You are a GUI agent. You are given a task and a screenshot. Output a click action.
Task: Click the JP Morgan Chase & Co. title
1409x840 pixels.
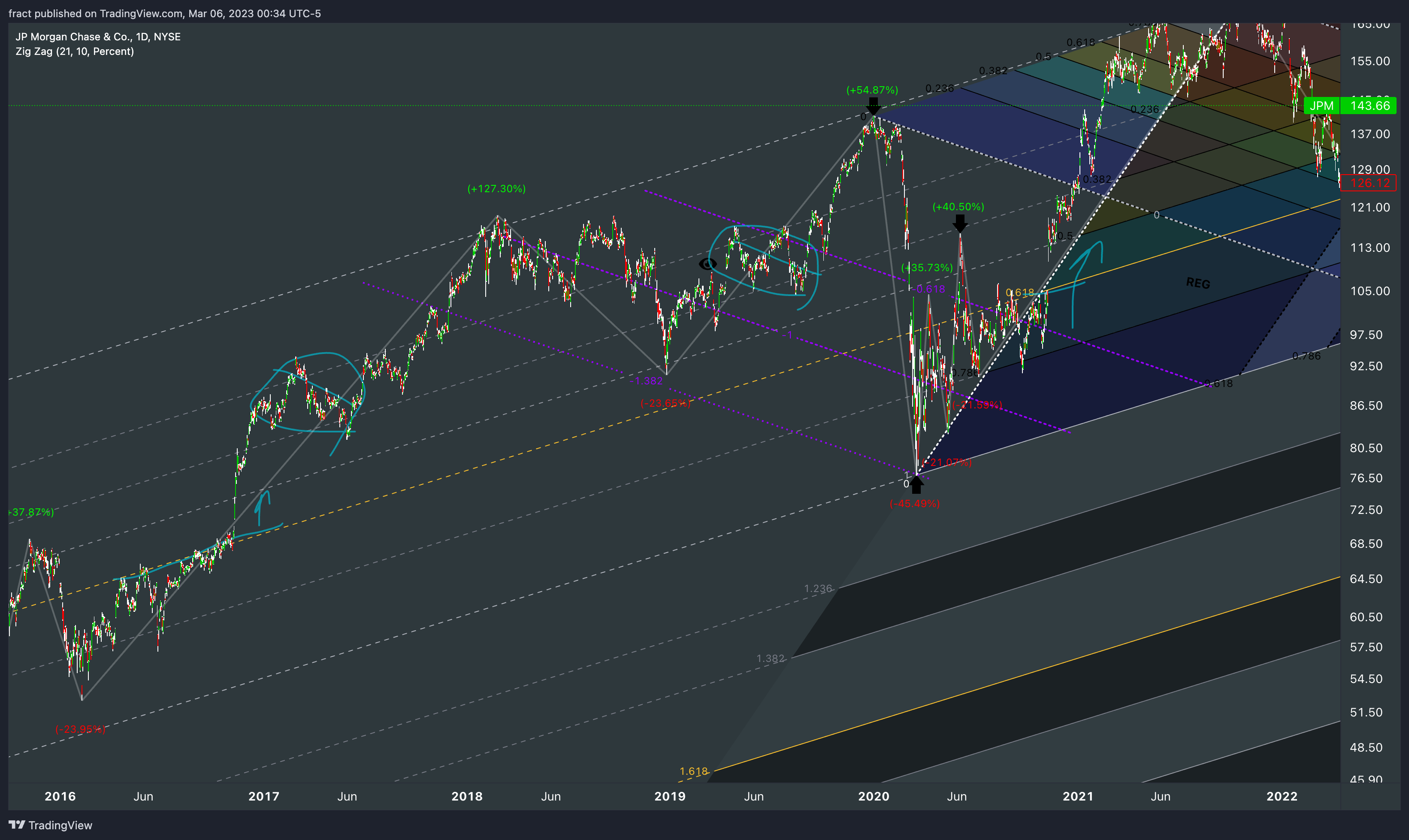pyautogui.click(x=98, y=37)
